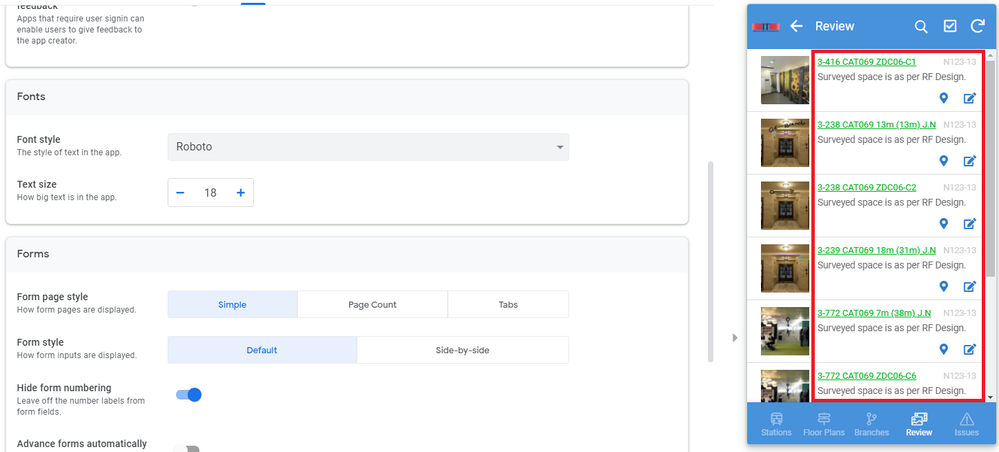Open the 3-772 CAT069 7m (38m) J.N link

pos(874,313)
